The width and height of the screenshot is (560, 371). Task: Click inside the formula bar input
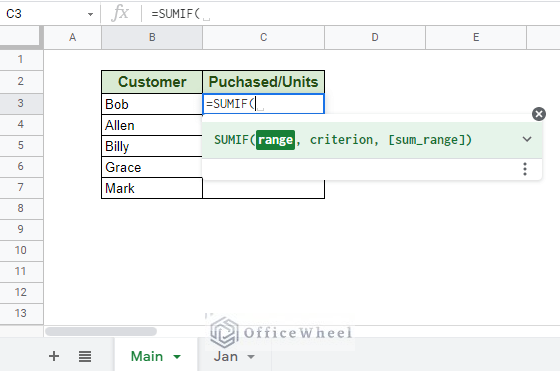[x=350, y=14]
